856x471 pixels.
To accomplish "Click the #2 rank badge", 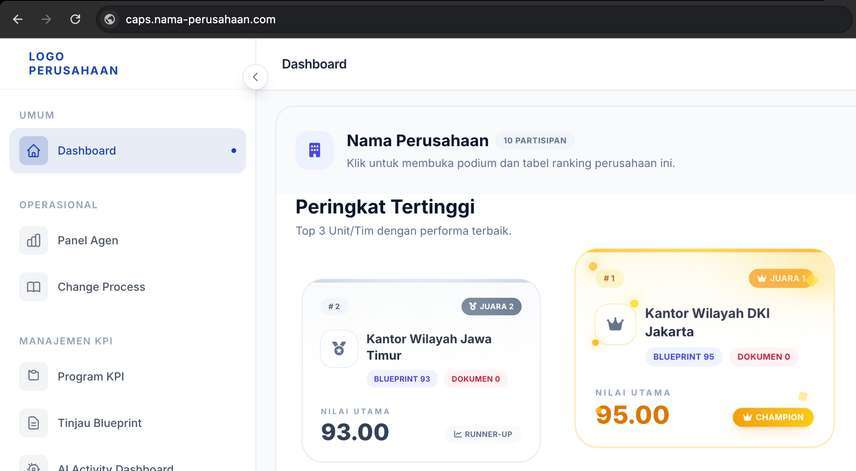I will [x=334, y=307].
